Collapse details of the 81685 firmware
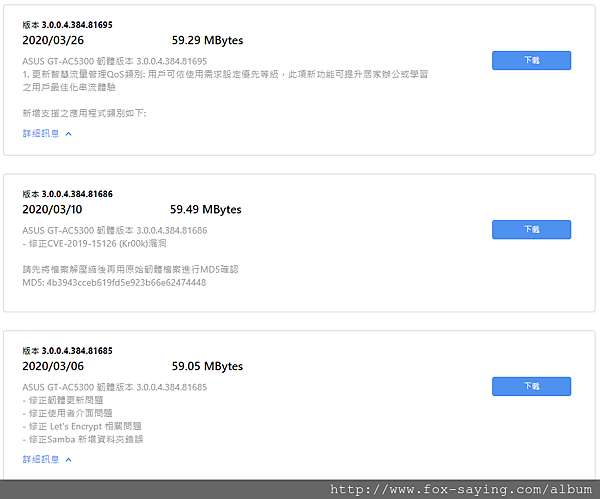 (47, 460)
